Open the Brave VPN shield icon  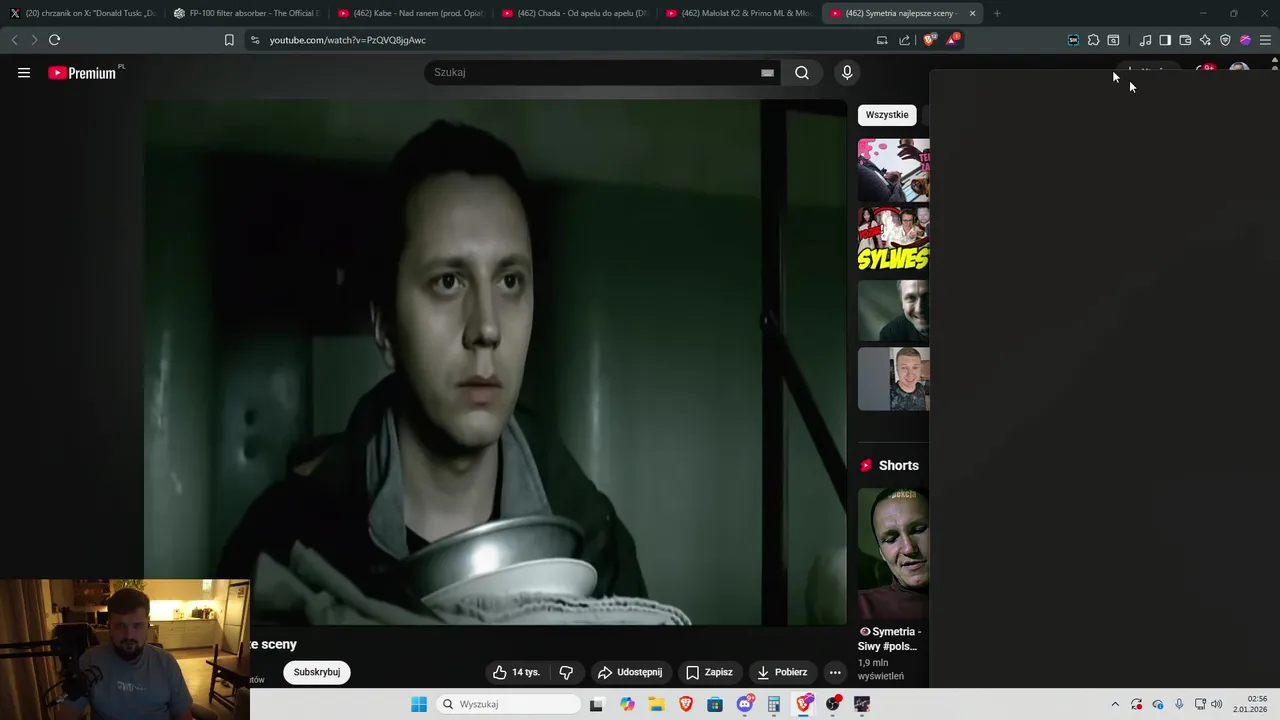coord(1225,40)
